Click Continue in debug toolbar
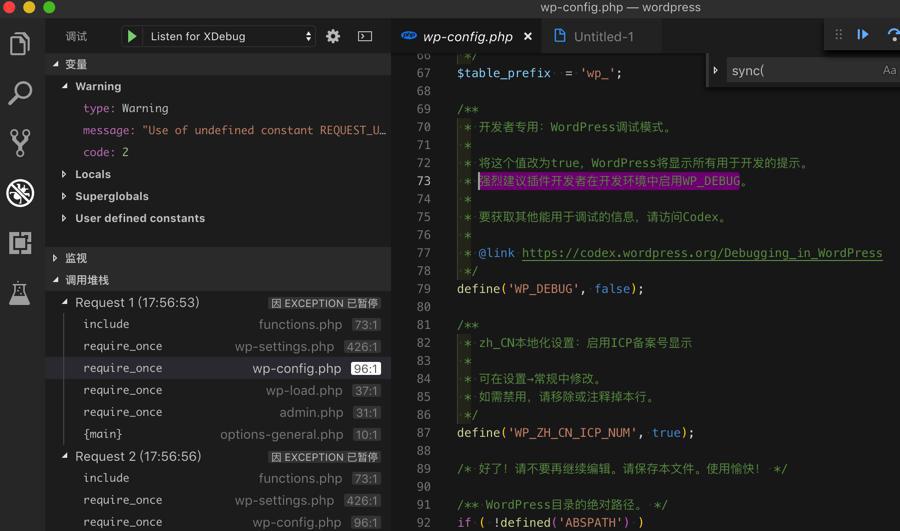 click(x=863, y=34)
